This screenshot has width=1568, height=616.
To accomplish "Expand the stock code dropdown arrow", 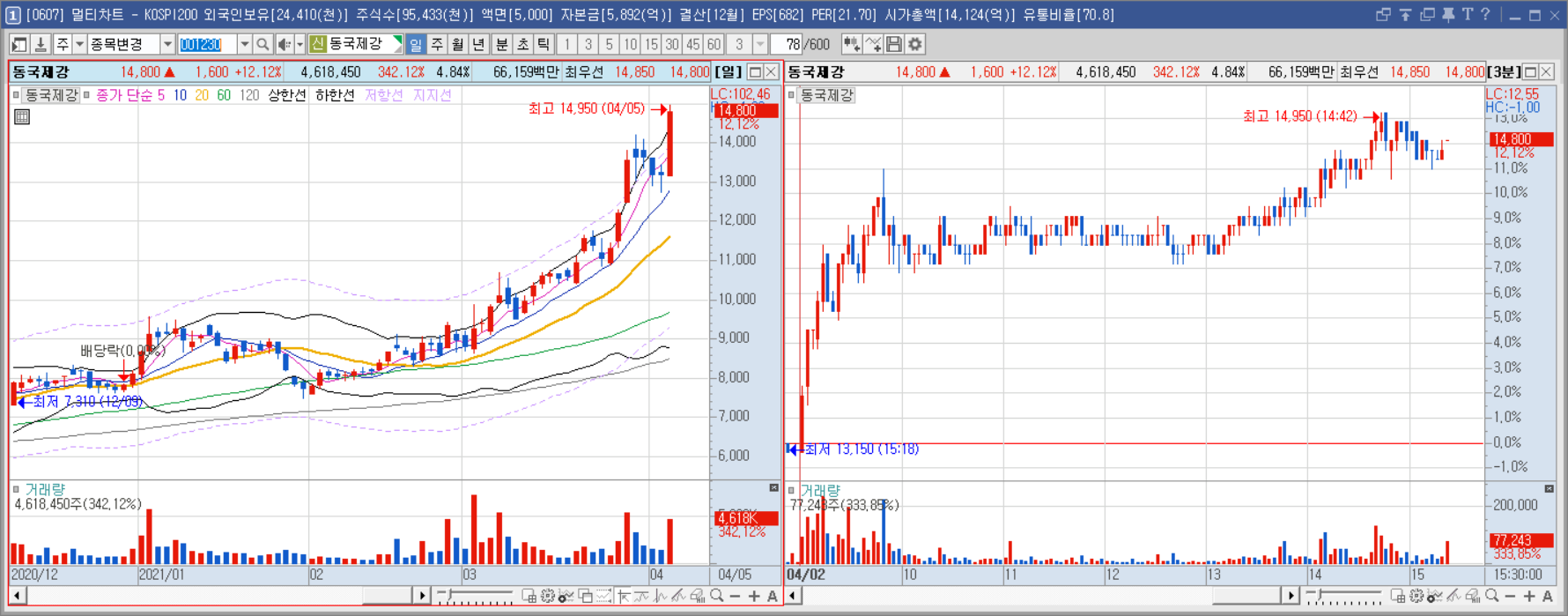I will [244, 44].
